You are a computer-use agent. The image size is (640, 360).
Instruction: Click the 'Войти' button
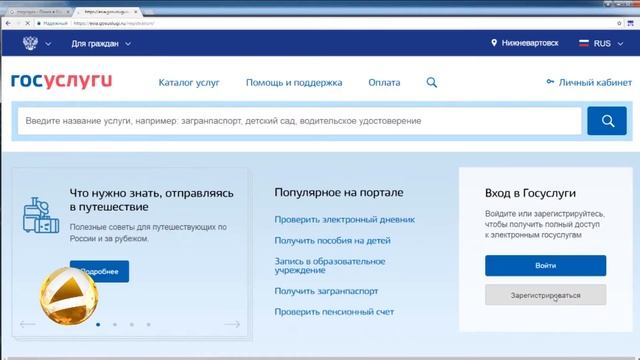pyautogui.click(x=545, y=266)
